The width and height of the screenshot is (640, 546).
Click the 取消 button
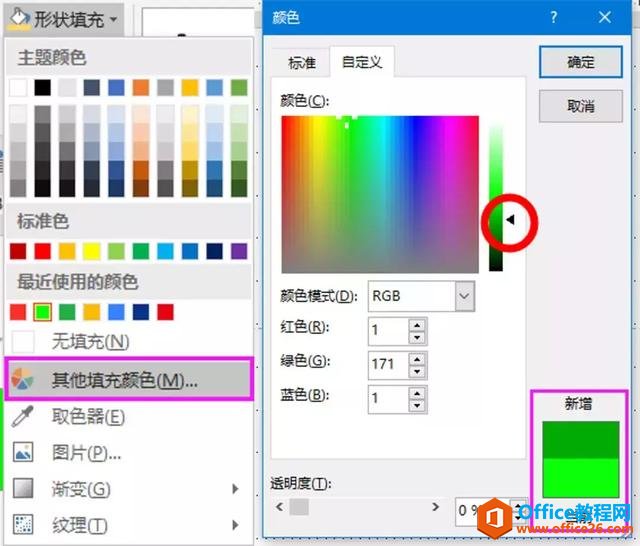point(581,107)
